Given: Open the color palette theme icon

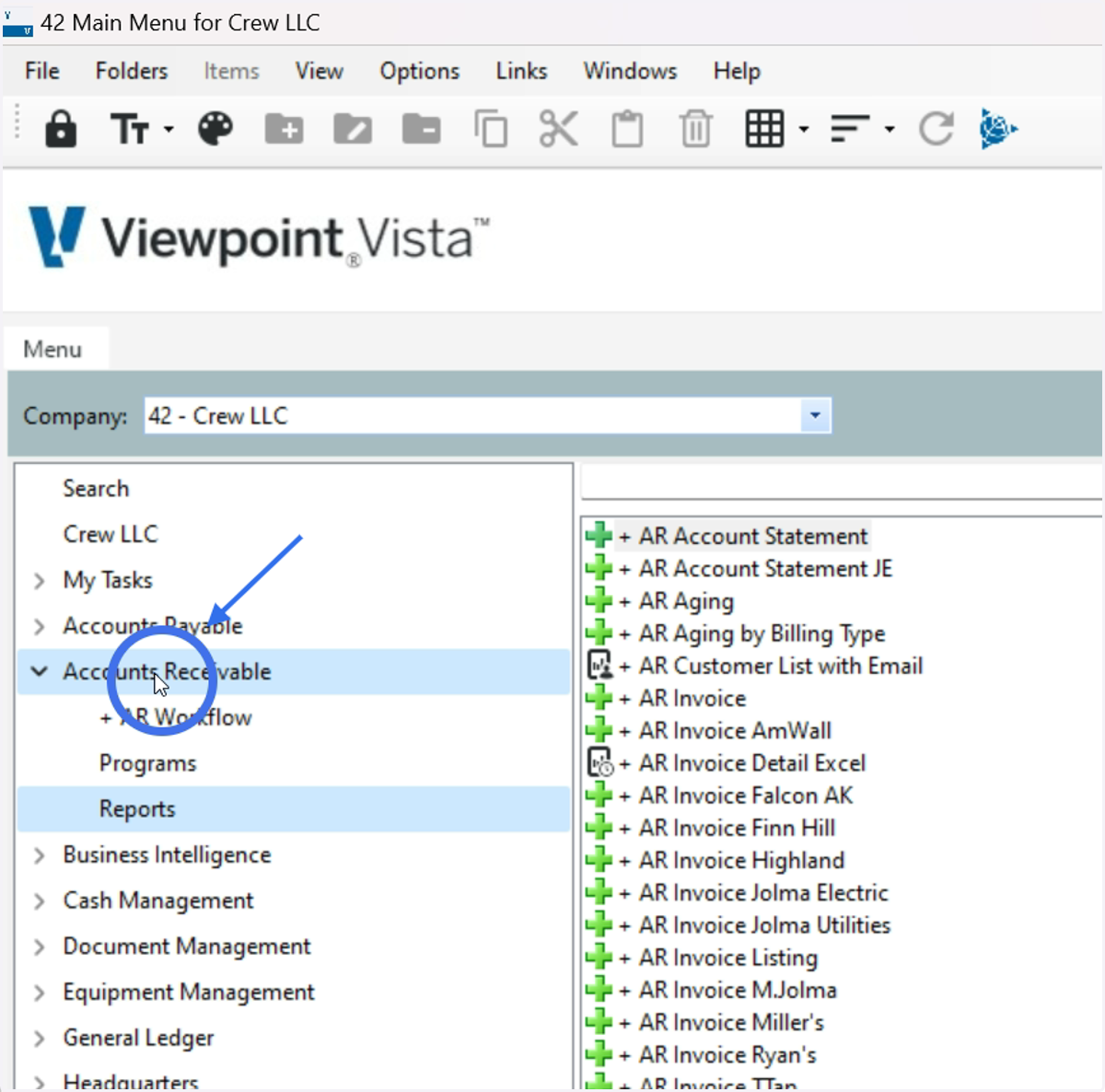Looking at the screenshot, I should coord(215,129).
